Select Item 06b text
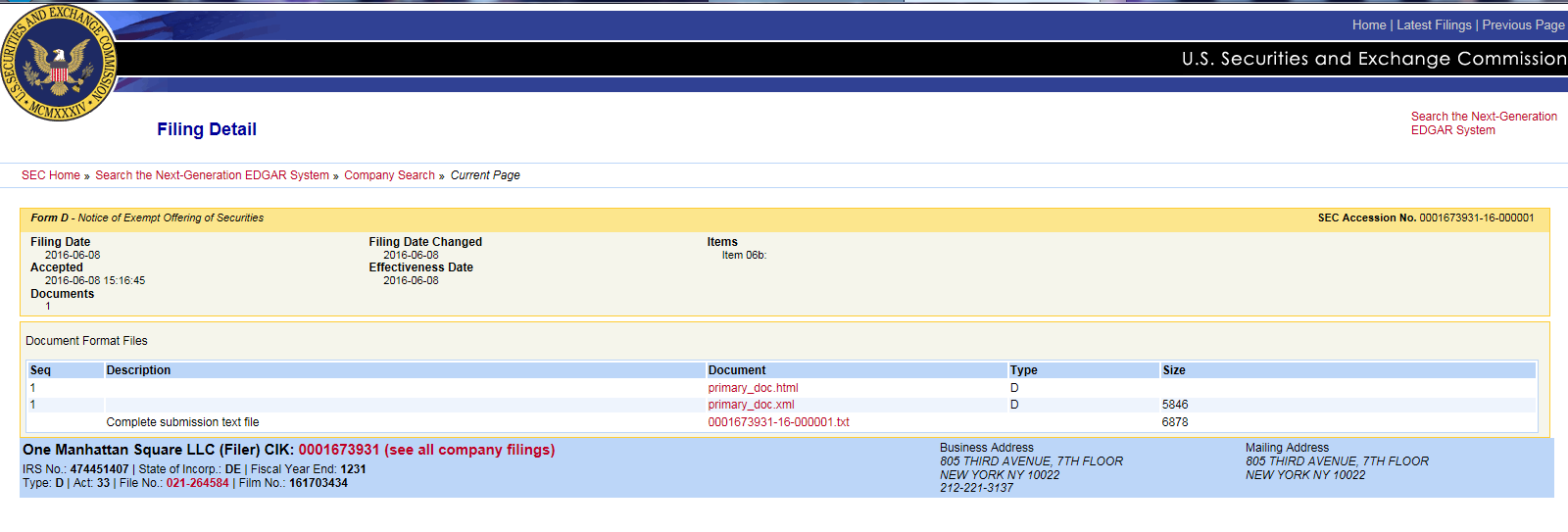 744,255
